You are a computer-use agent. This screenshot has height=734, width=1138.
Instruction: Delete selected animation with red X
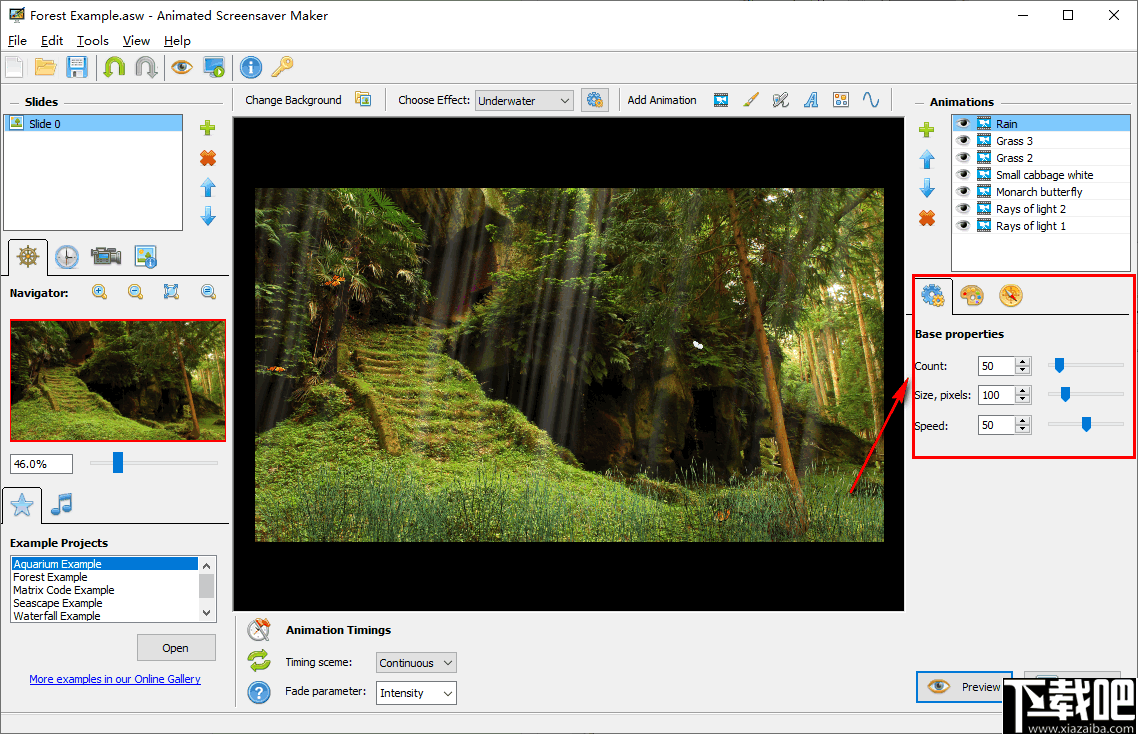pos(927,218)
